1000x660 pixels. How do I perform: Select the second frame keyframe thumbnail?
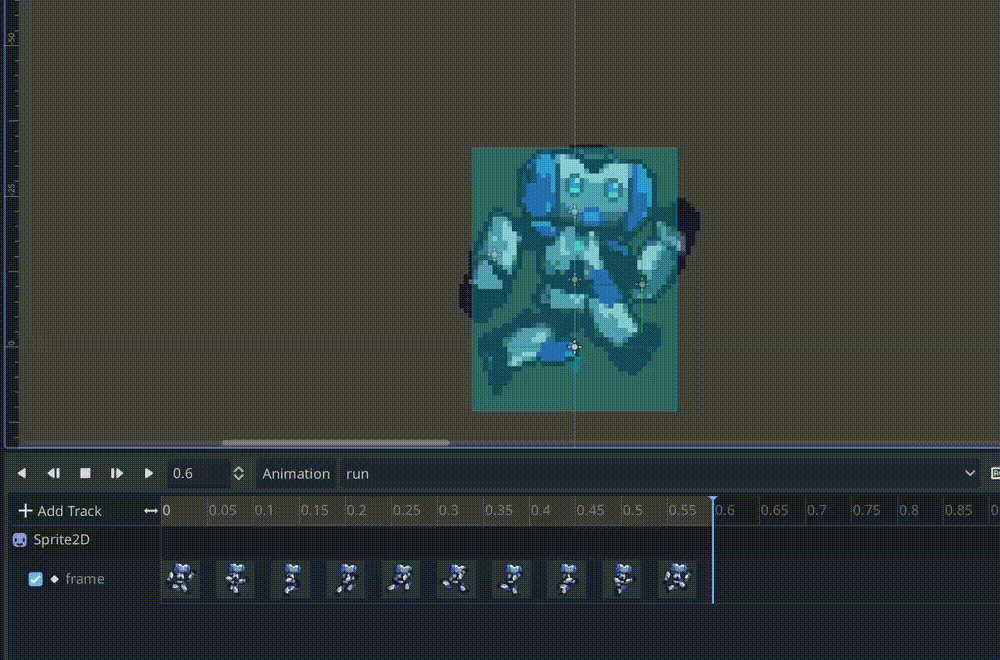236,579
